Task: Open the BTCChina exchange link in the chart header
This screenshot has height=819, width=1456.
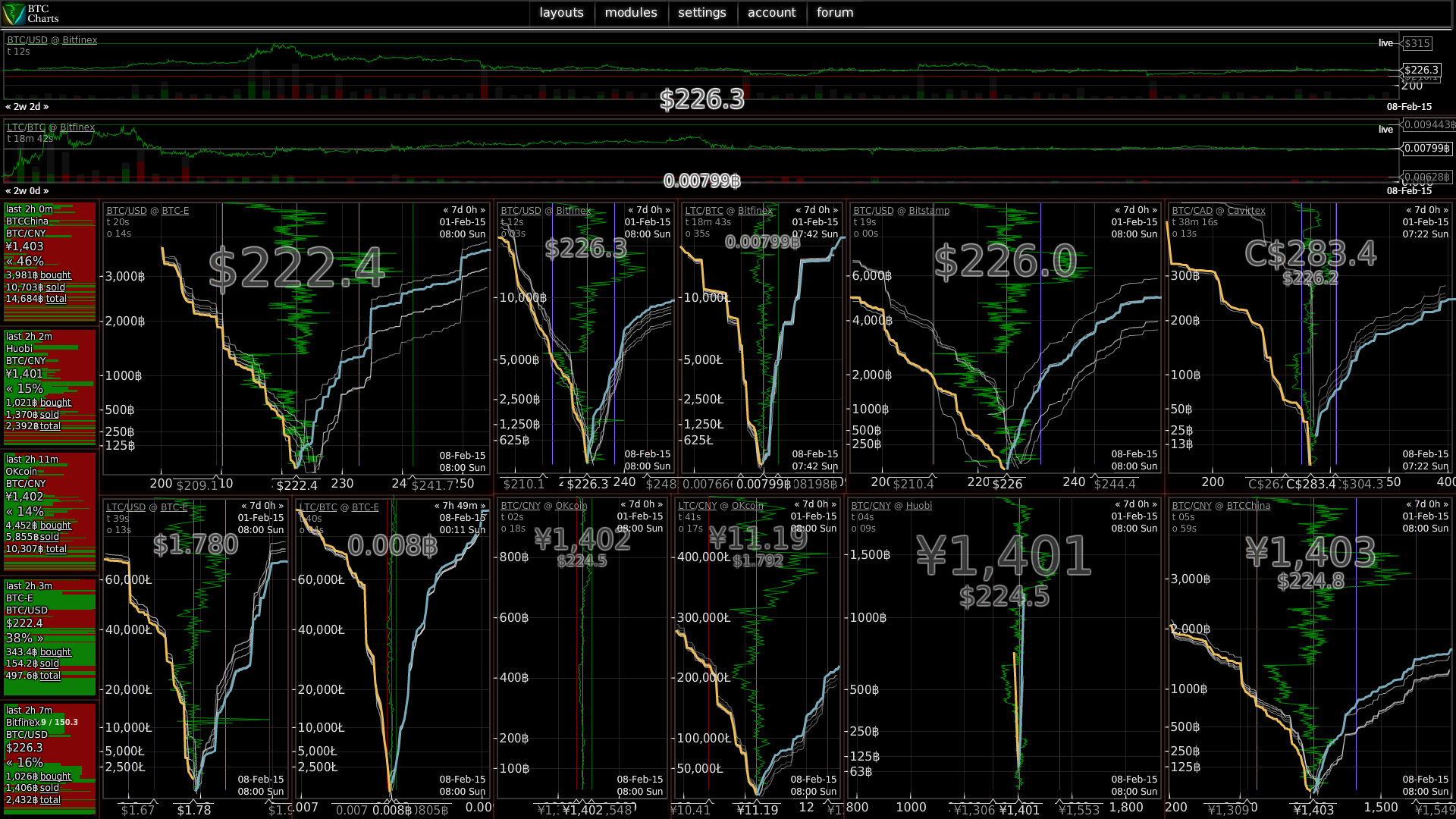Action: [x=1248, y=506]
